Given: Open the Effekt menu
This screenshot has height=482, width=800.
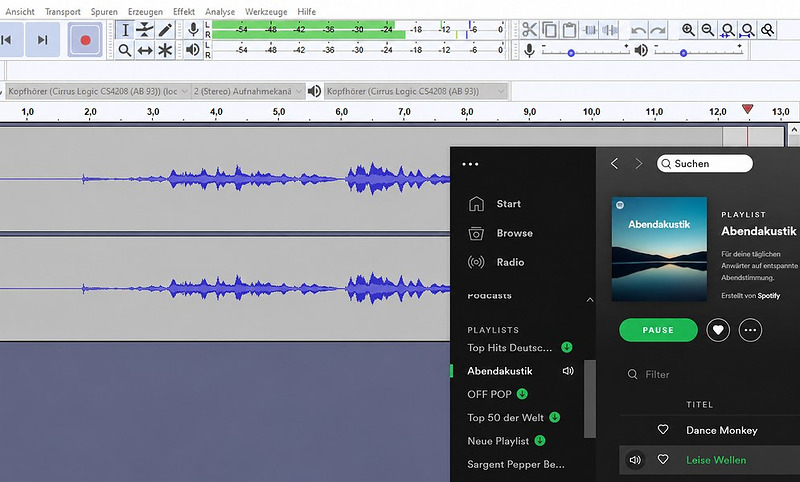Looking at the screenshot, I should [184, 11].
